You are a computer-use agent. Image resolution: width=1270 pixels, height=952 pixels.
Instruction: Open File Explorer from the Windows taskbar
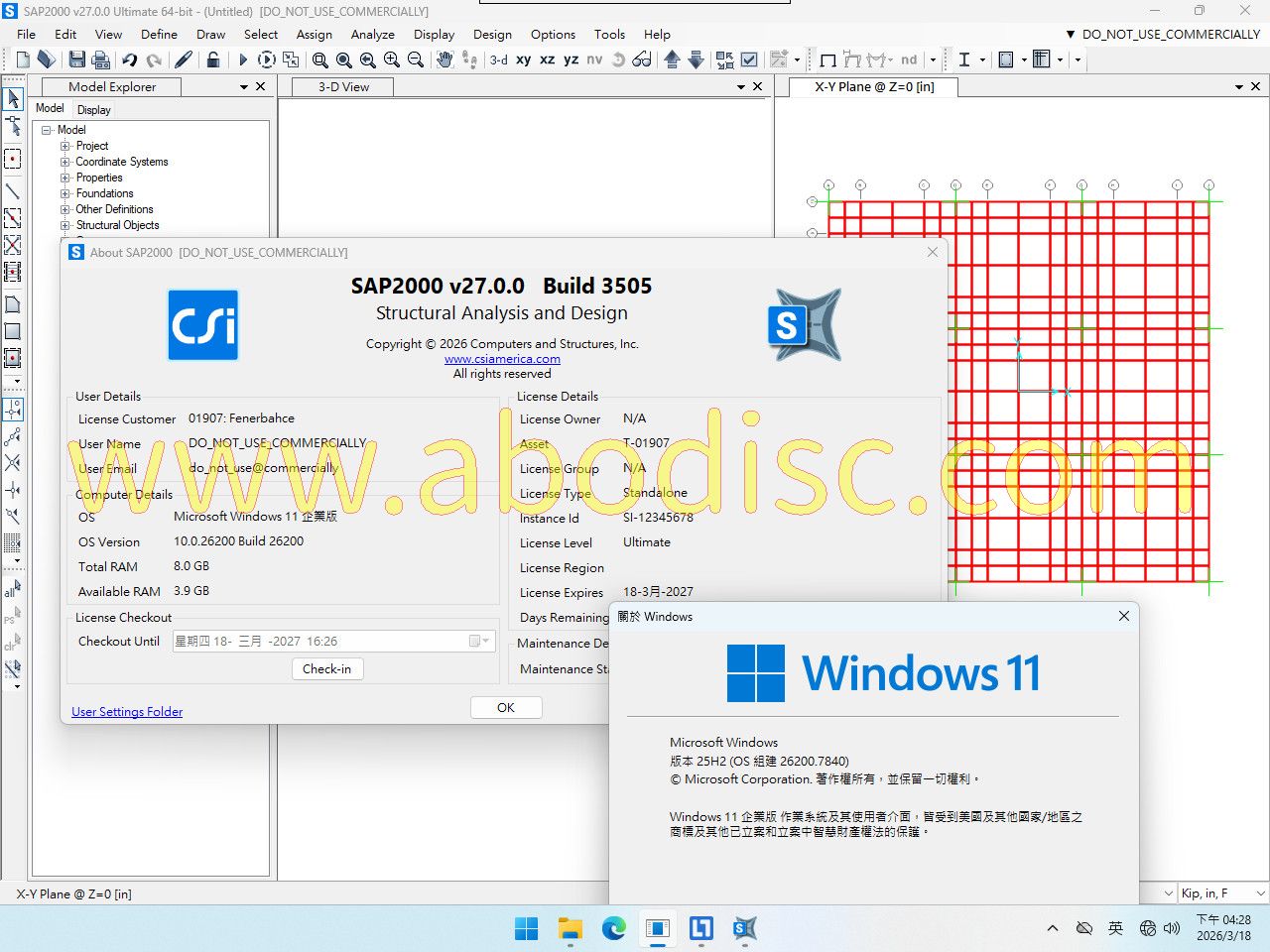(571, 928)
